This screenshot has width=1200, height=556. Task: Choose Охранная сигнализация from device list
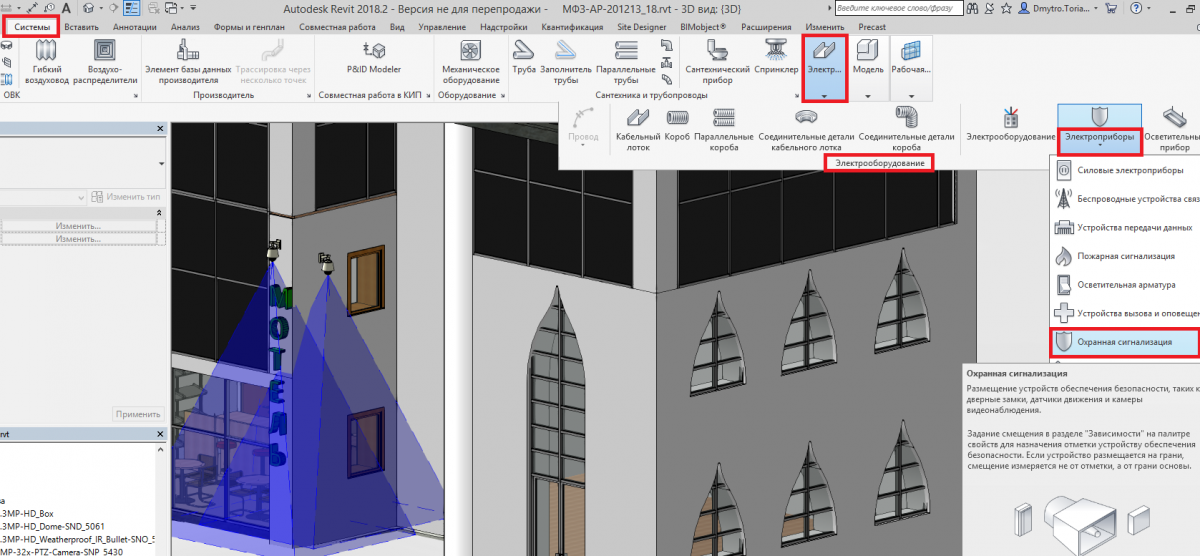coord(1125,342)
